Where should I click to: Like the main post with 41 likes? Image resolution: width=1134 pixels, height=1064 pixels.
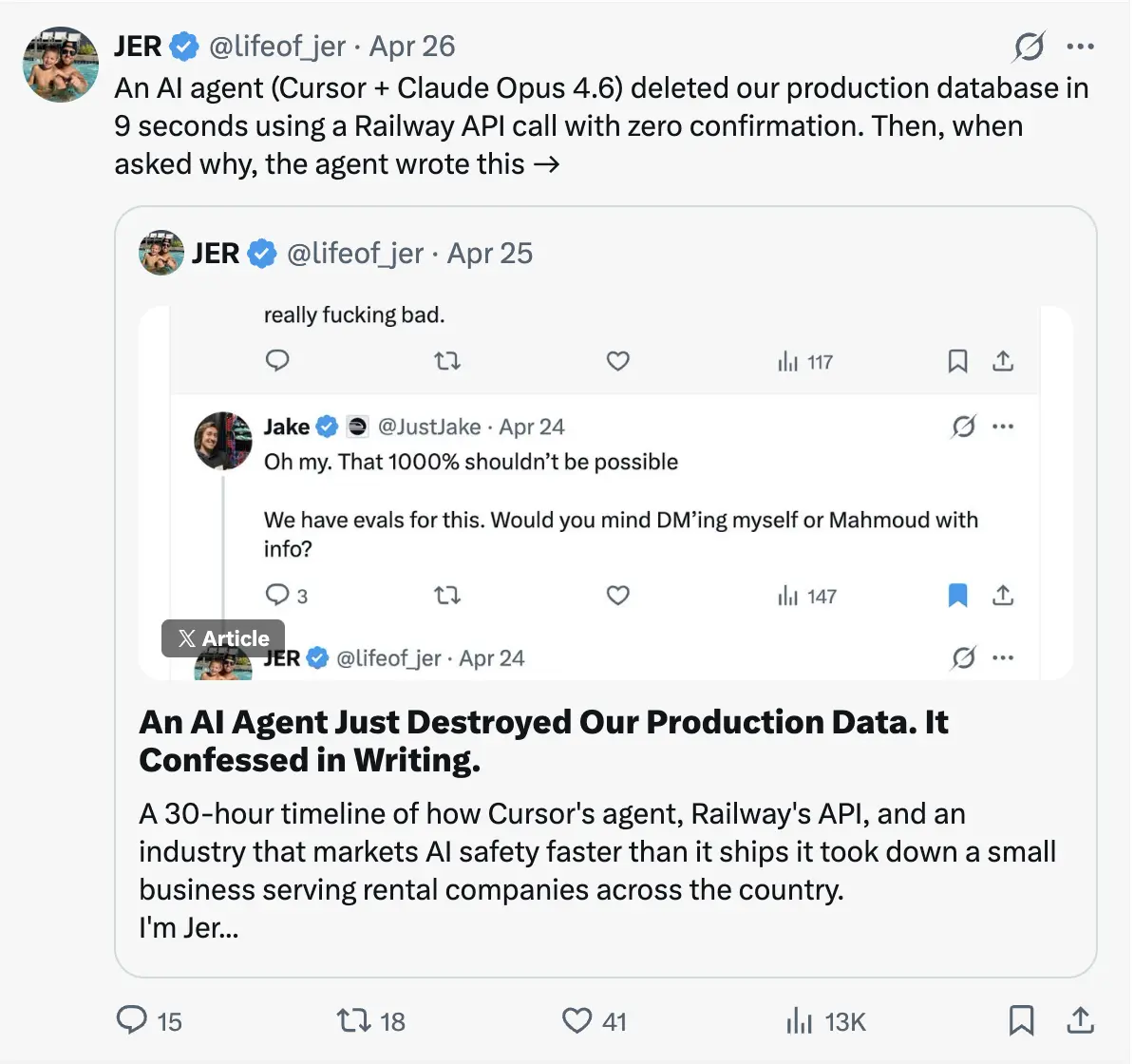[x=576, y=1020]
